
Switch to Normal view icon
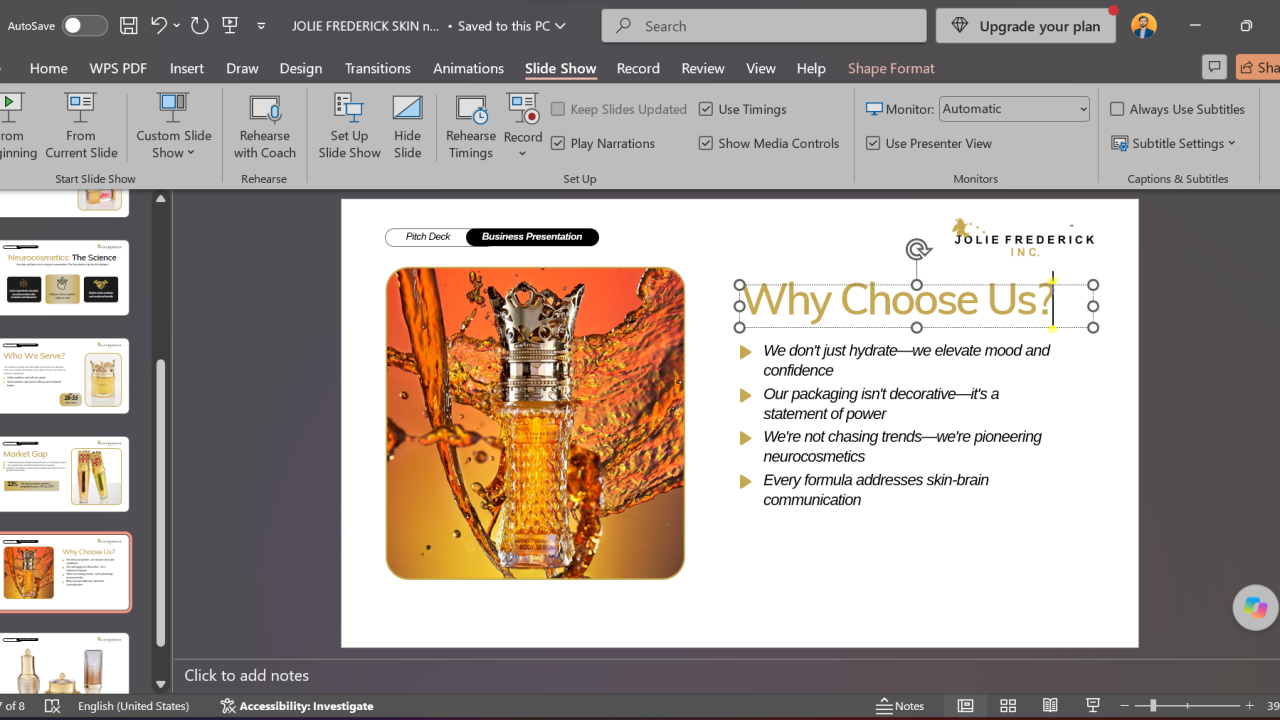965,705
